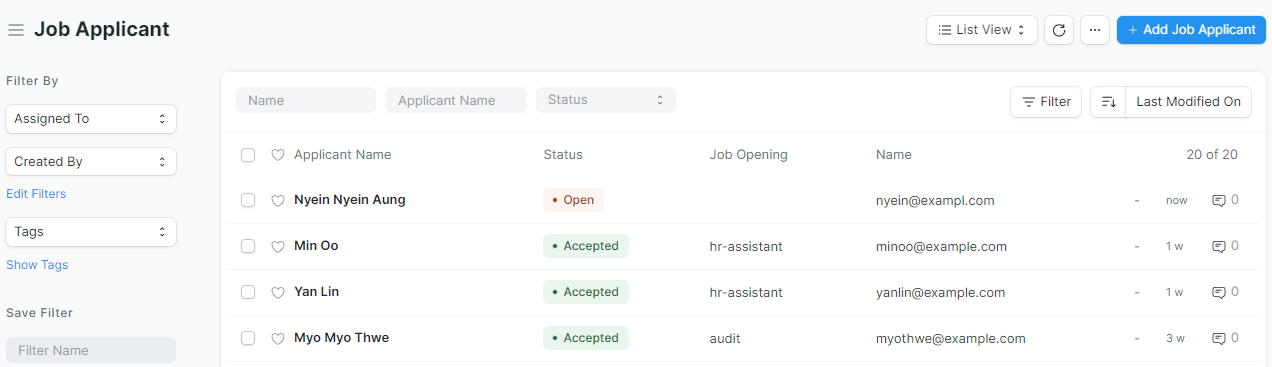Check the Myo Myo Thwe row checkbox
1272x367 pixels.
coord(248,338)
